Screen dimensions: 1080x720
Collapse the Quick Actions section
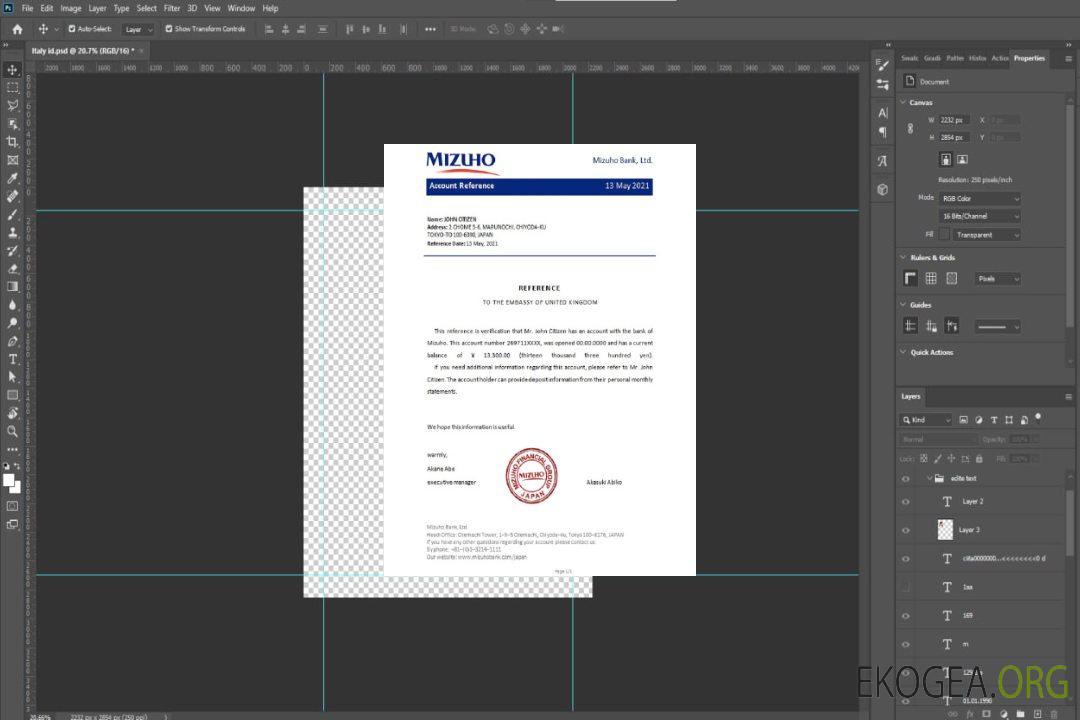point(903,352)
